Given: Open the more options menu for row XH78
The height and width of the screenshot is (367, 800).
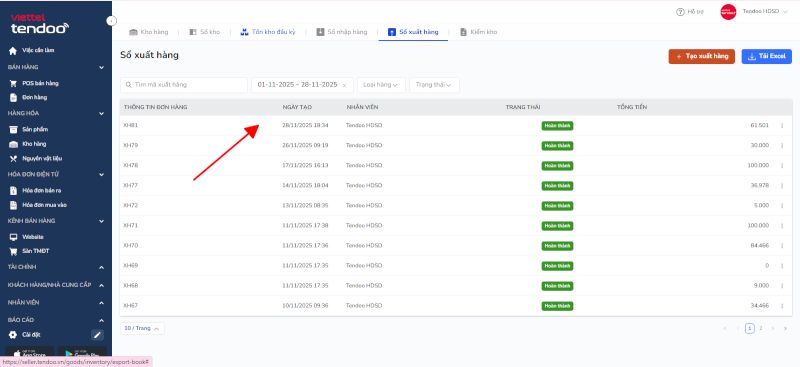Looking at the screenshot, I should [782, 165].
